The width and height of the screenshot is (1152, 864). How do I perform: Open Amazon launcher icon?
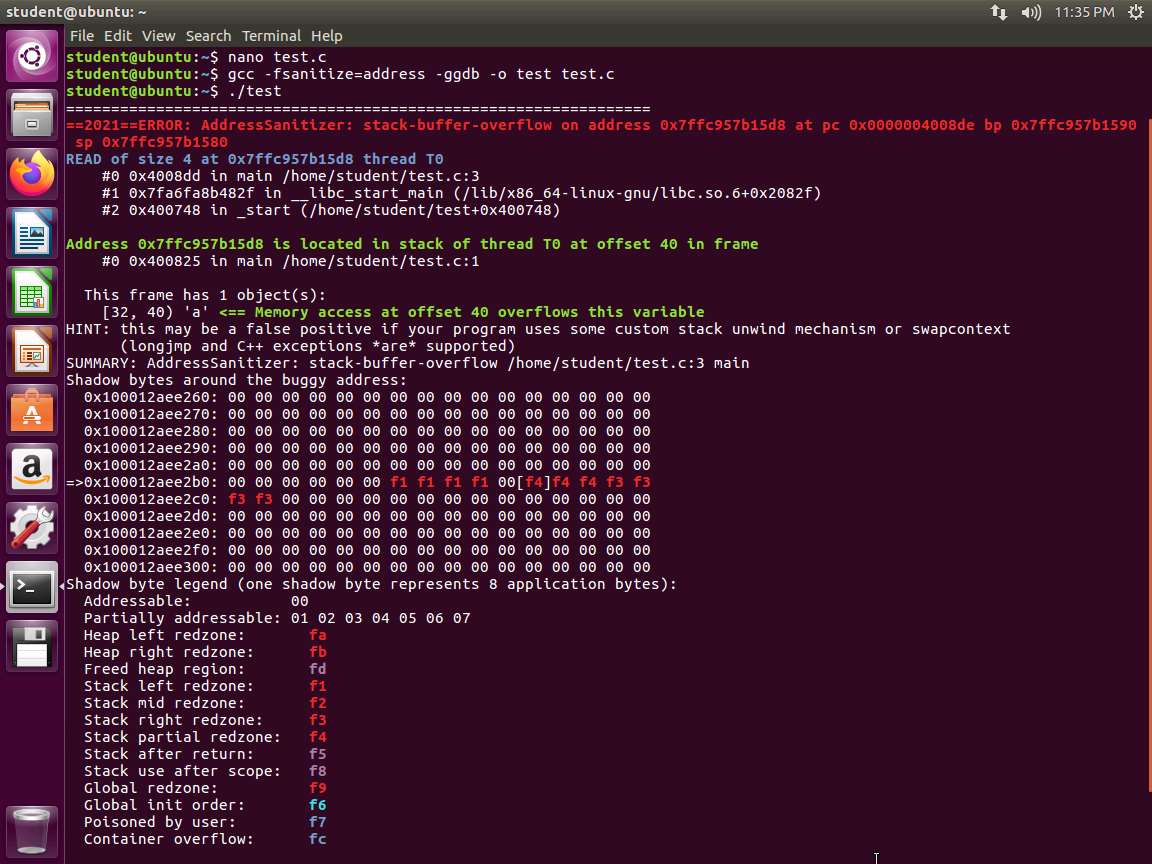(32, 469)
